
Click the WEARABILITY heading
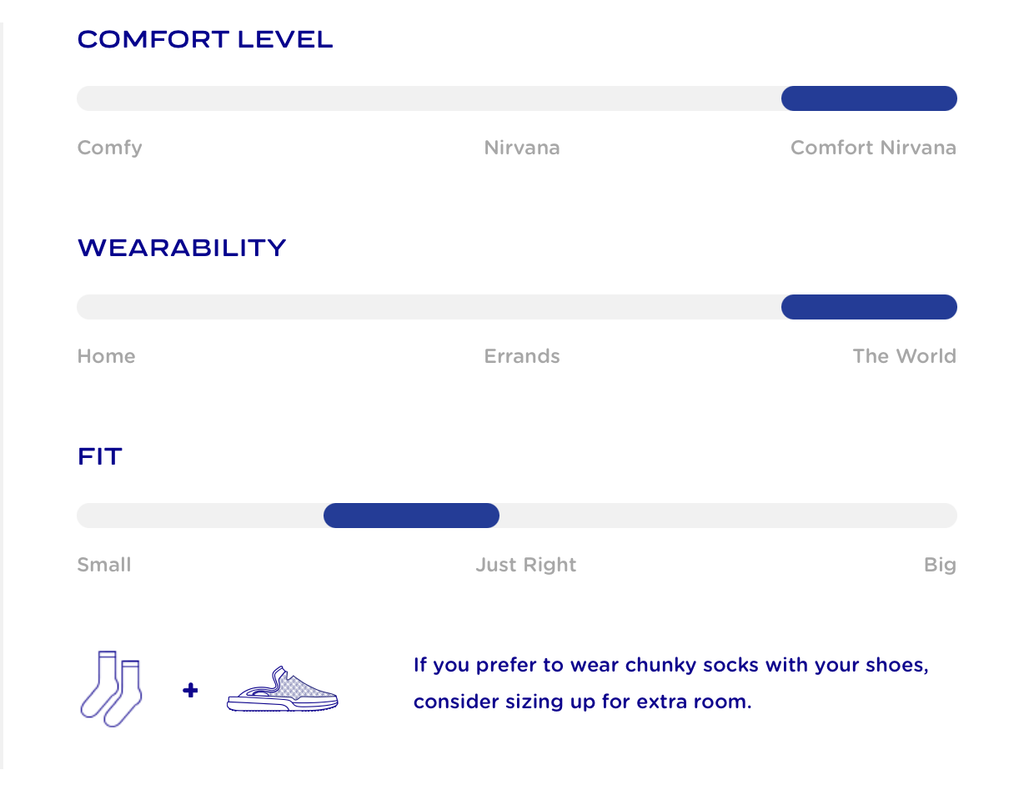click(182, 248)
